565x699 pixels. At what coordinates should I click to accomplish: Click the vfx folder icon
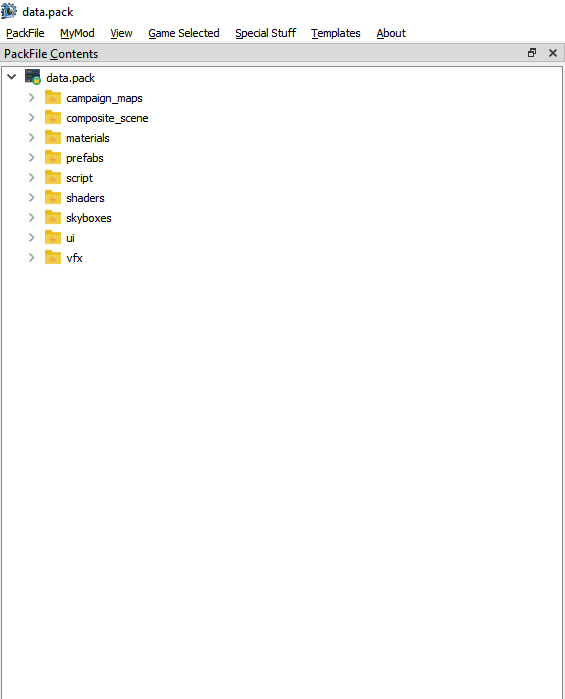[x=53, y=257]
